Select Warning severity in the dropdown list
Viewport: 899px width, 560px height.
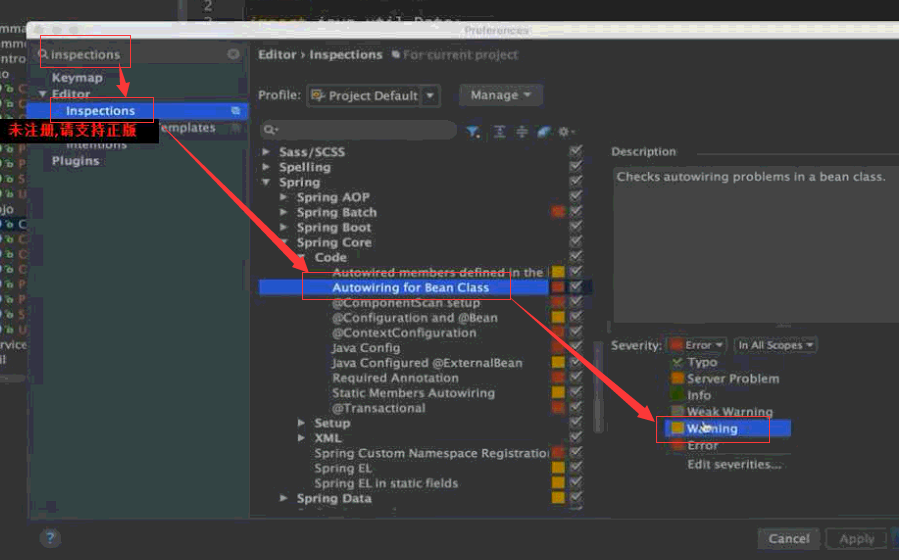[x=727, y=428]
